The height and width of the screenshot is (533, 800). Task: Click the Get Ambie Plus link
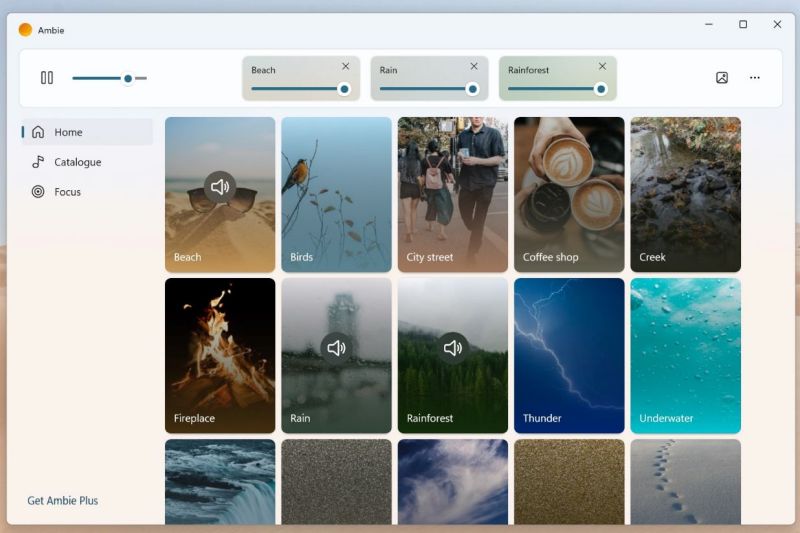(63, 500)
